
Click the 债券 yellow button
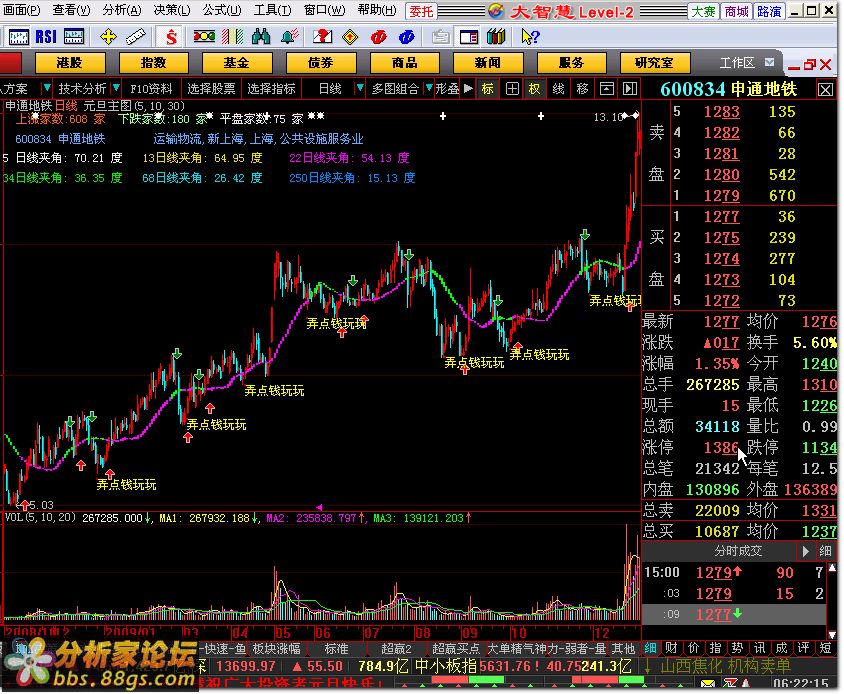321,62
